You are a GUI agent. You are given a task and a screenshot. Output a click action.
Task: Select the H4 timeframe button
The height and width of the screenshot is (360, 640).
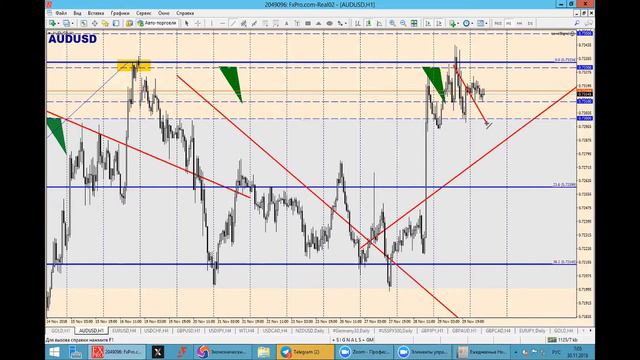(x=519, y=23)
